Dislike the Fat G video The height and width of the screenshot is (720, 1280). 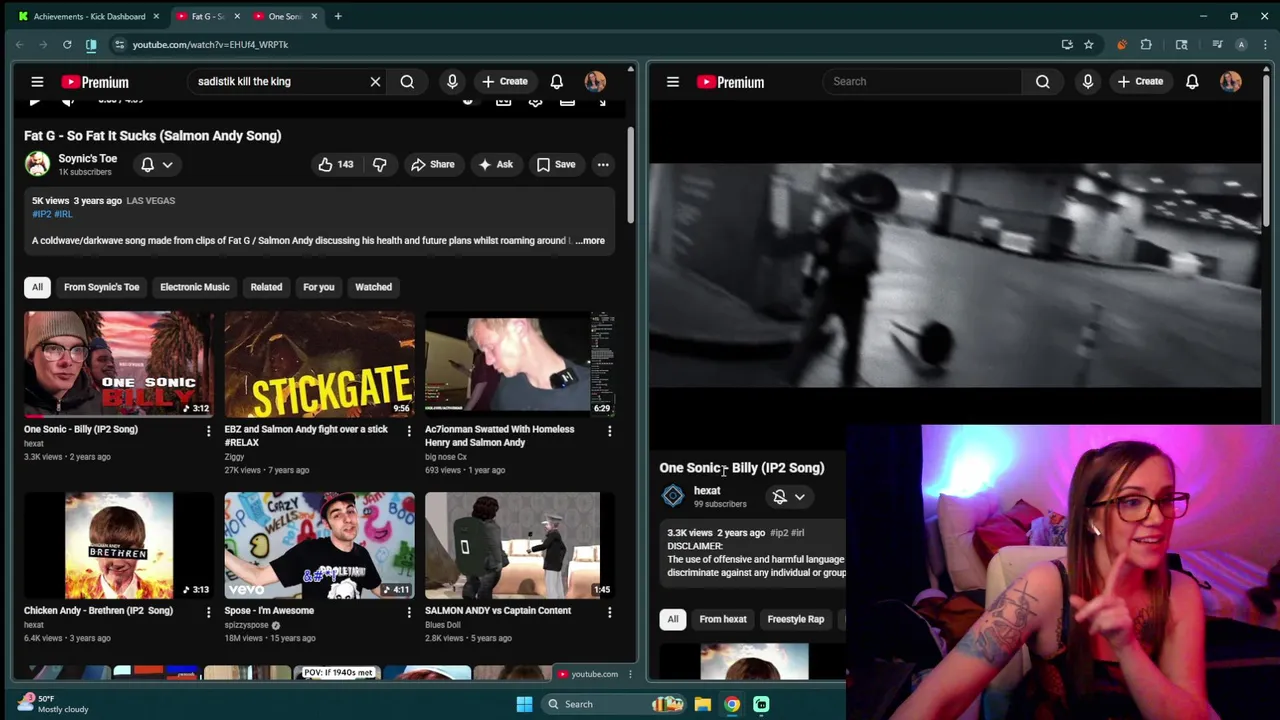(x=380, y=164)
